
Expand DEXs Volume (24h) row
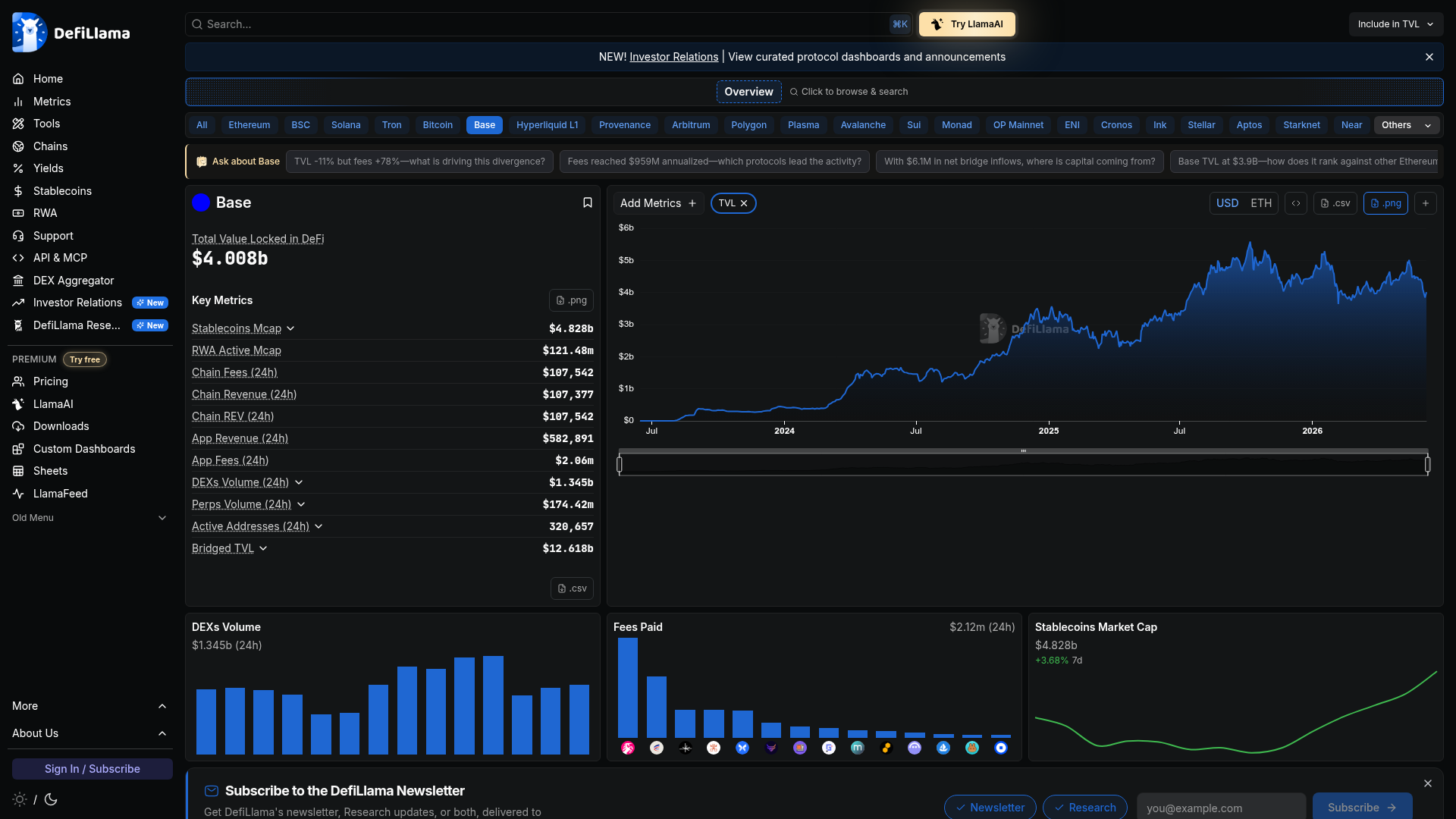tap(299, 482)
